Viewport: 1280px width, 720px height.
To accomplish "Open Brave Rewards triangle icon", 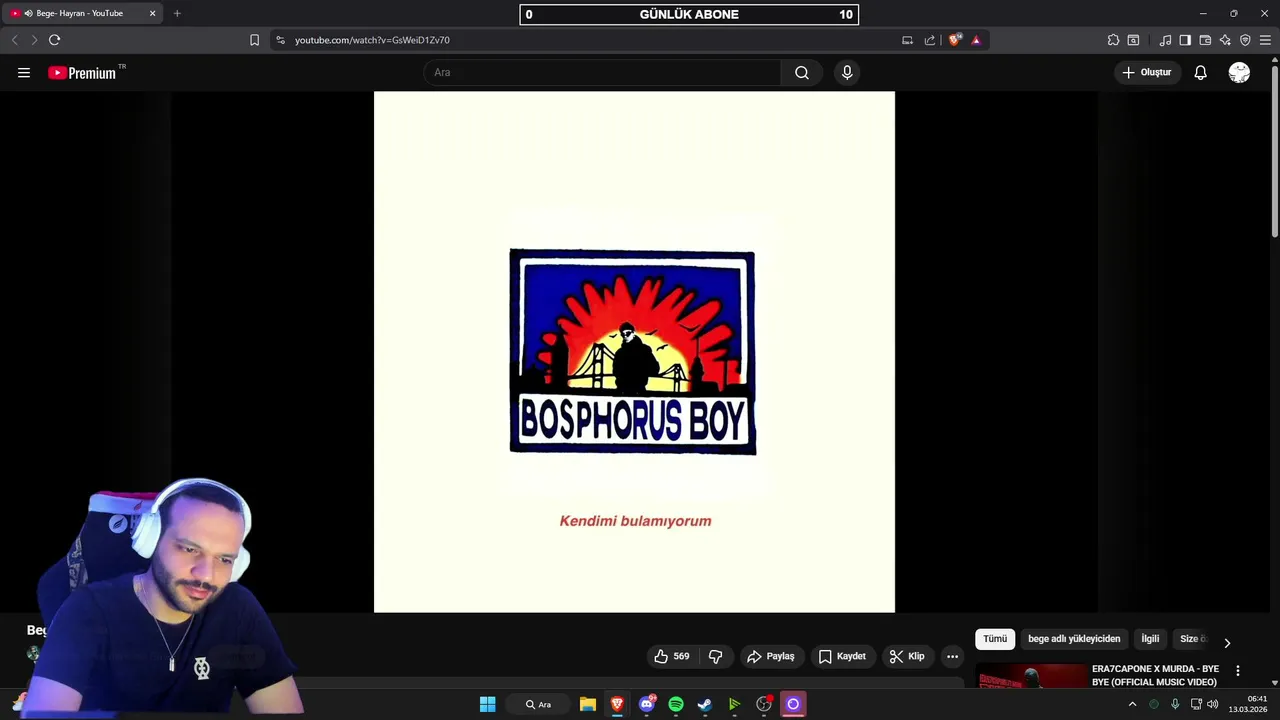I will 976,40.
